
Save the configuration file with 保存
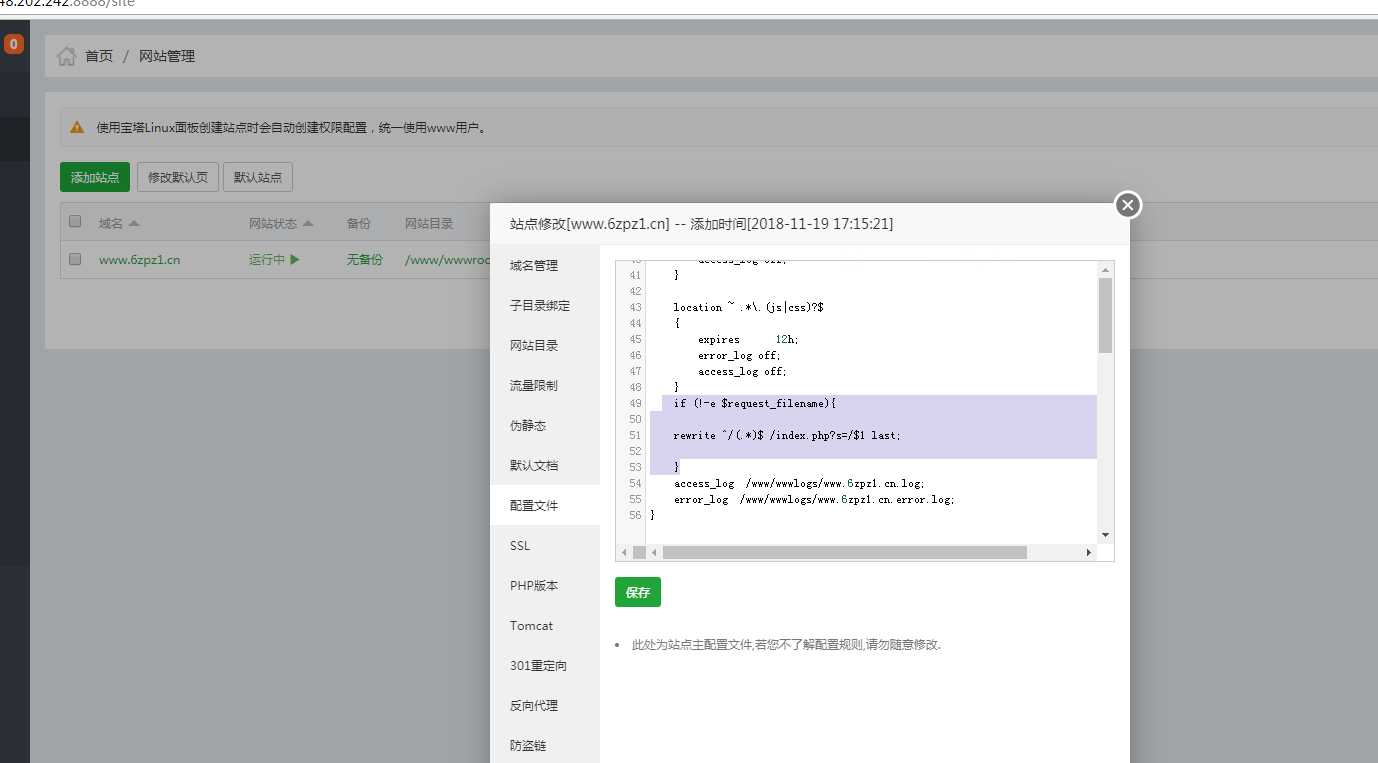coord(638,592)
